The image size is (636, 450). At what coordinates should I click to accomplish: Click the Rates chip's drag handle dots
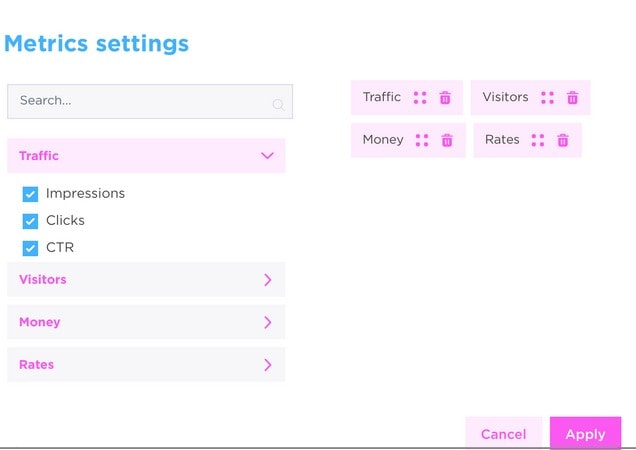(538, 141)
